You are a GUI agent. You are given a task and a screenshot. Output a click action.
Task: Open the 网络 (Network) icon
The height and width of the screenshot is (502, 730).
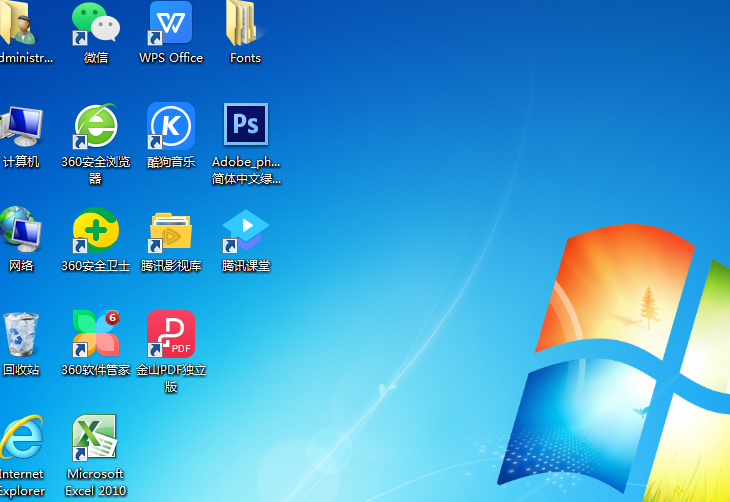tap(20, 230)
